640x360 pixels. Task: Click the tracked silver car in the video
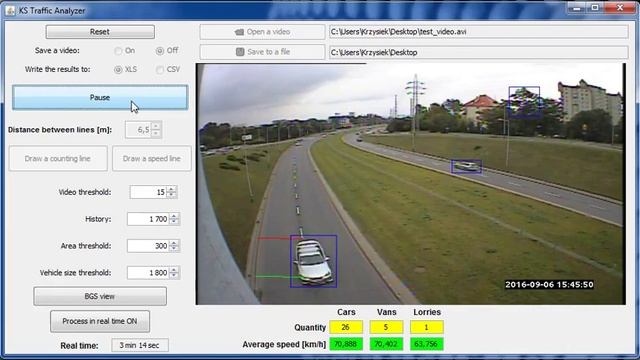click(313, 262)
